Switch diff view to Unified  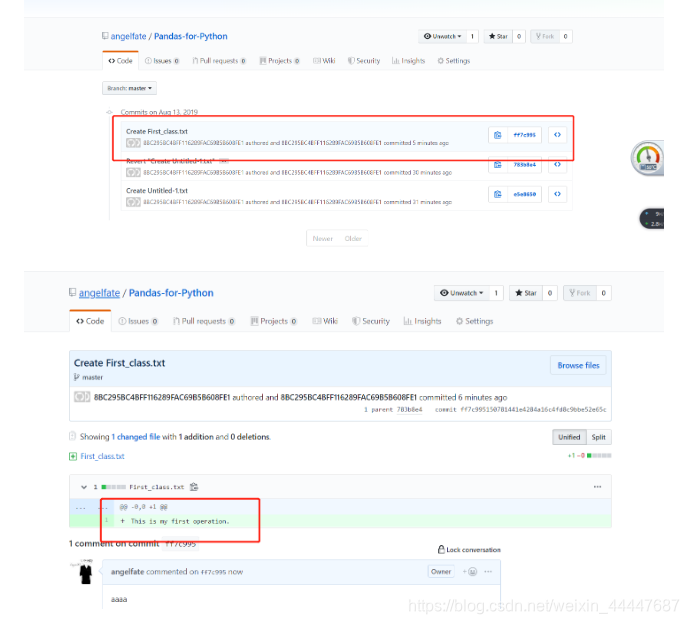[569, 437]
